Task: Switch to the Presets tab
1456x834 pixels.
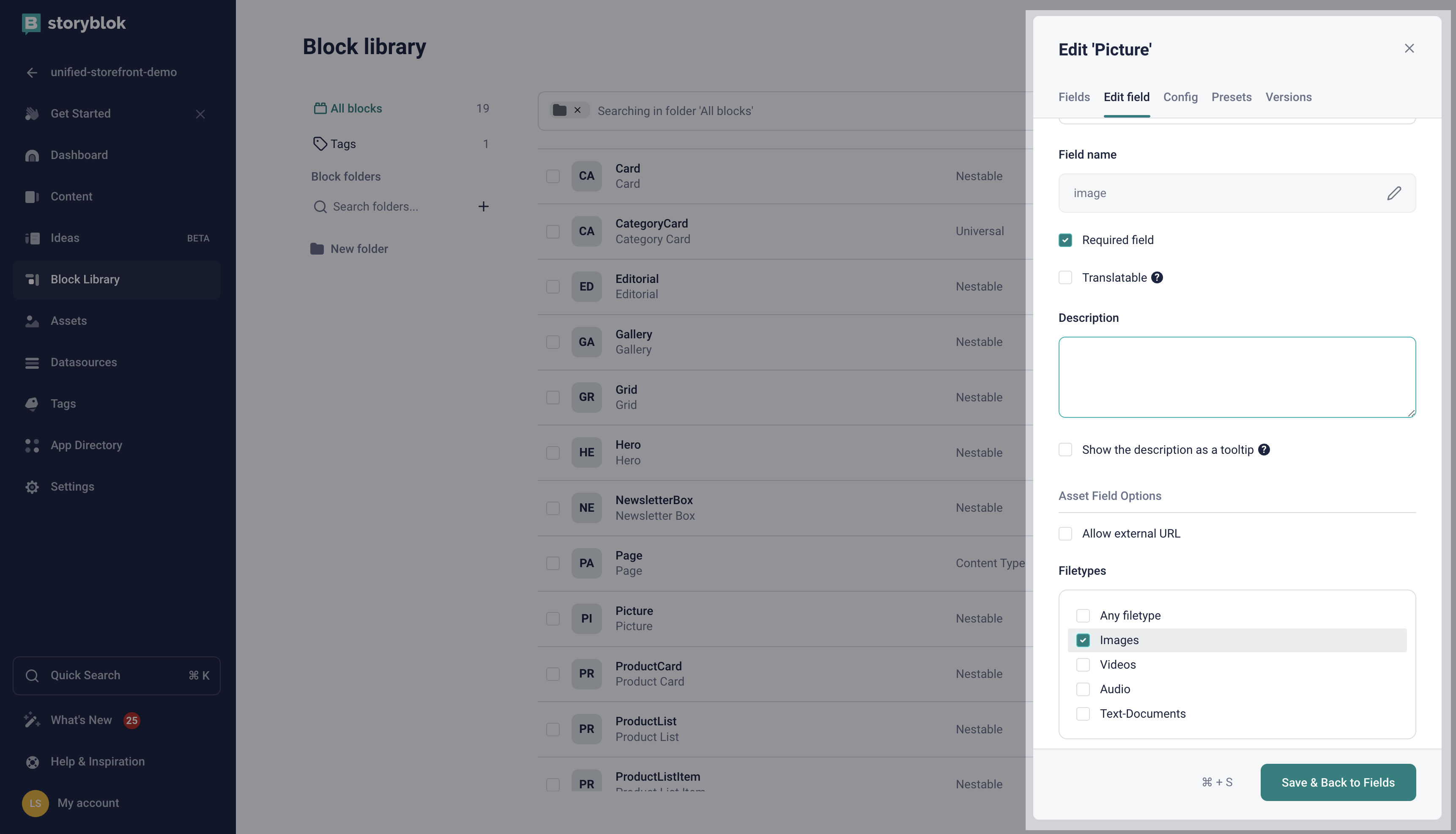Action: [1231, 97]
